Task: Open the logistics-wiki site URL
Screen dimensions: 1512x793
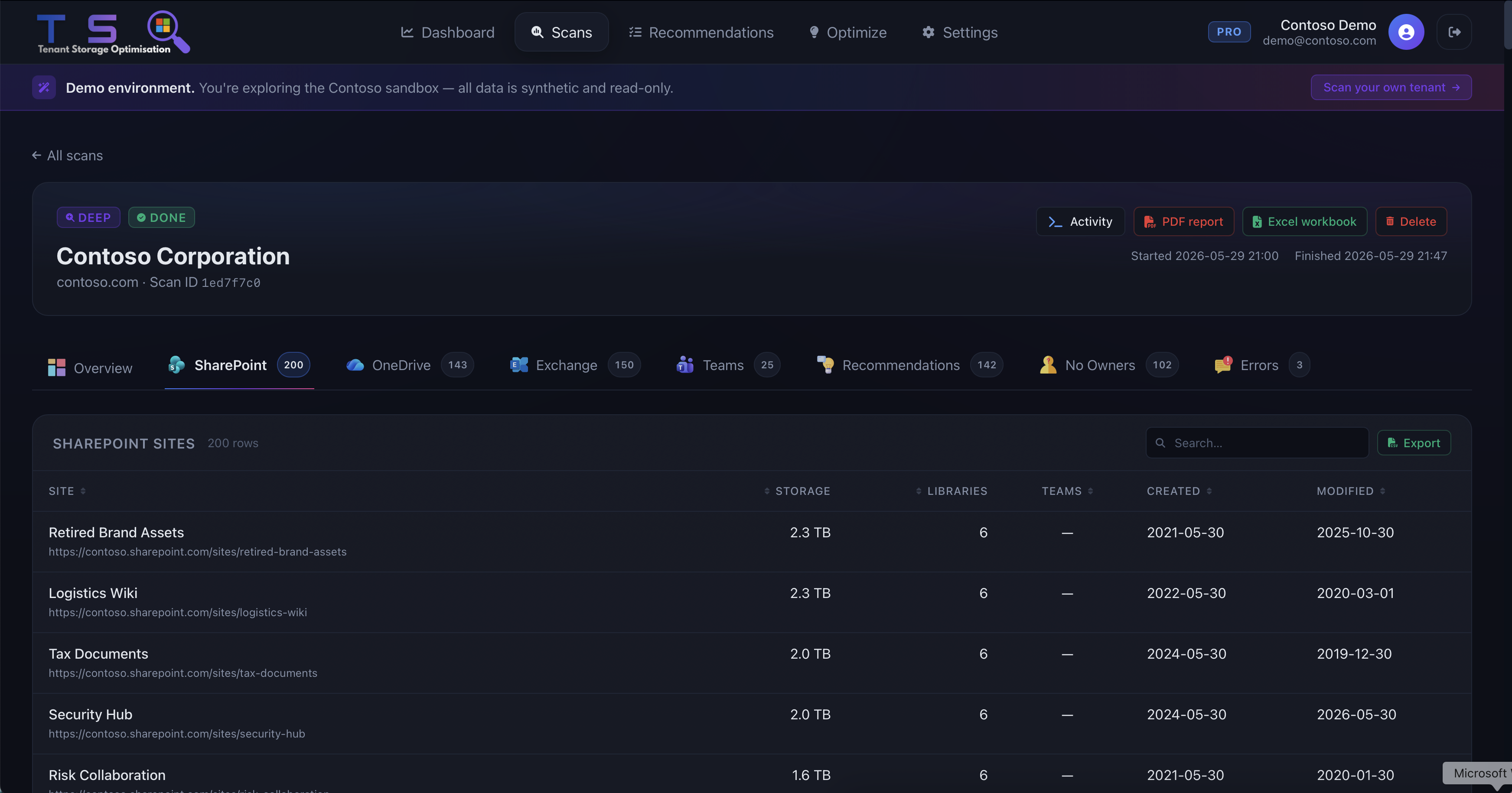Action: tap(178, 612)
